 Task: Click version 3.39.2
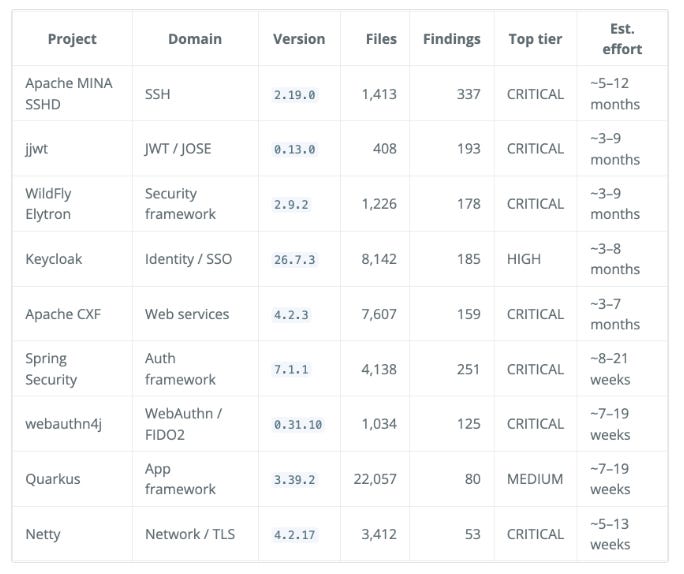coord(294,480)
